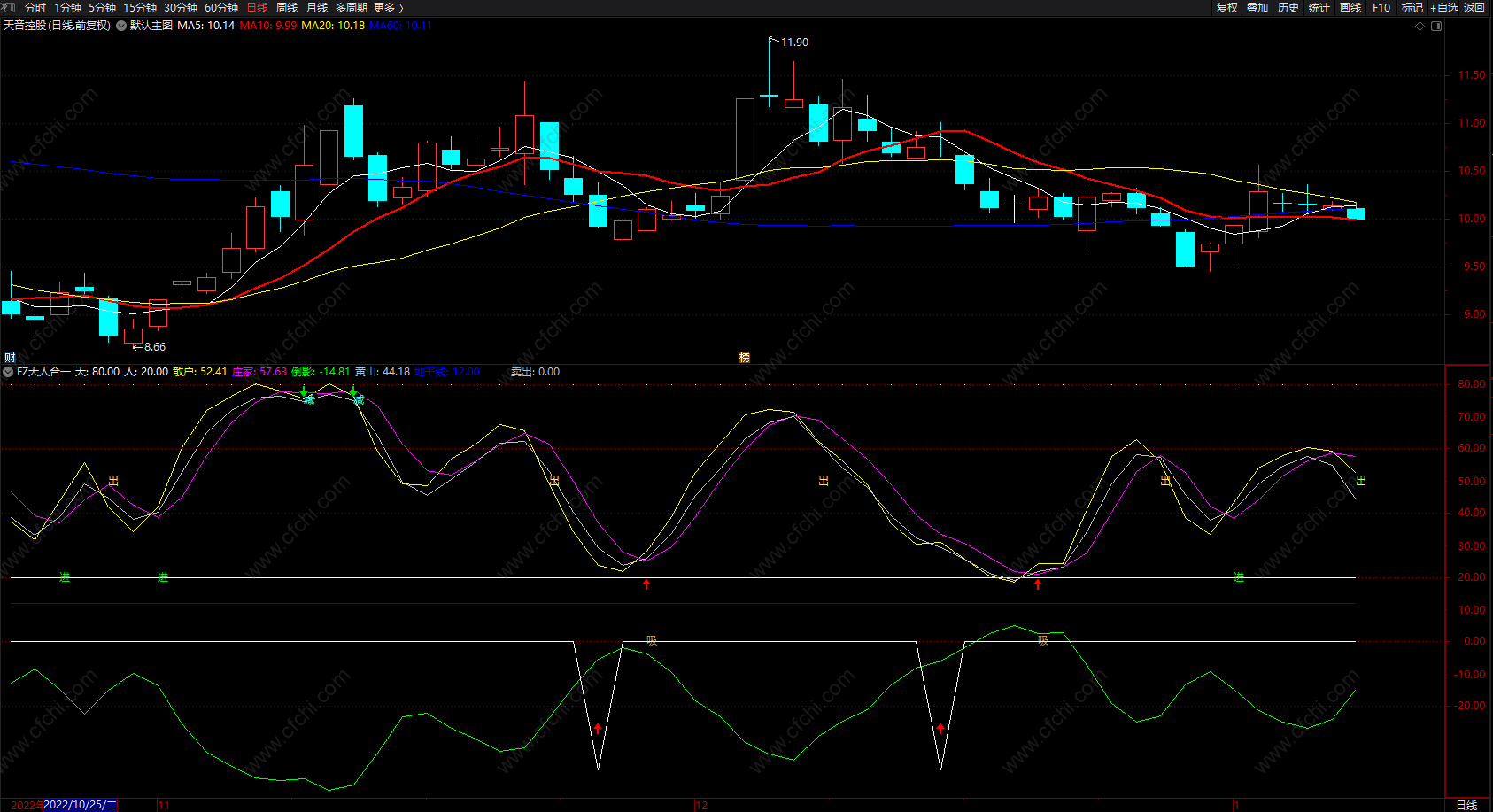Click the 财 marker at chart bottom-left
This screenshot has width=1493, height=812.
(10, 357)
